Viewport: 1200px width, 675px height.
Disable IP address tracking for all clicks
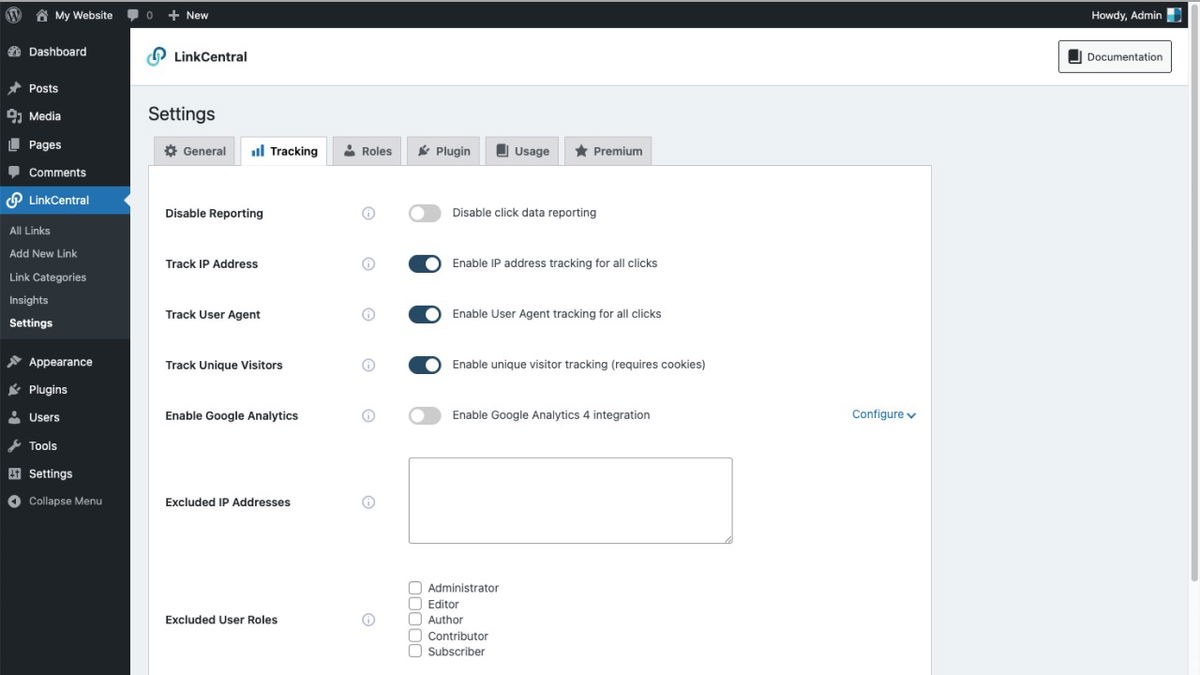tap(424, 263)
